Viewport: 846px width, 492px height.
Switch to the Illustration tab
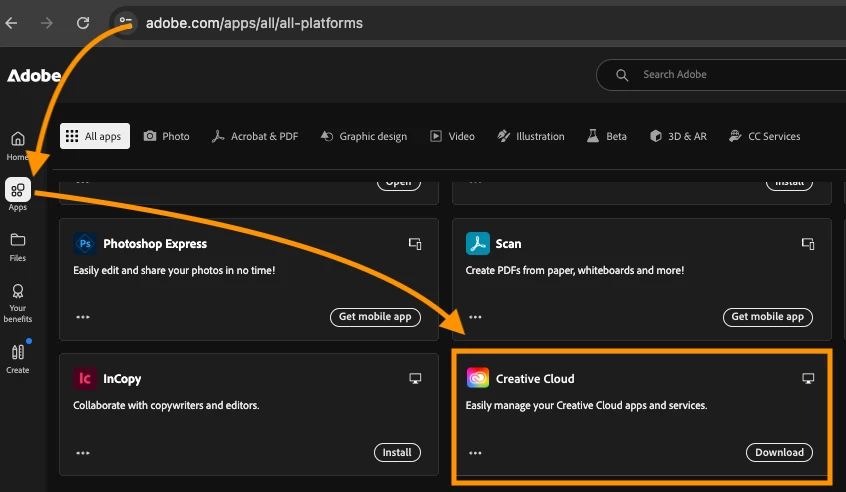(531, 136)
